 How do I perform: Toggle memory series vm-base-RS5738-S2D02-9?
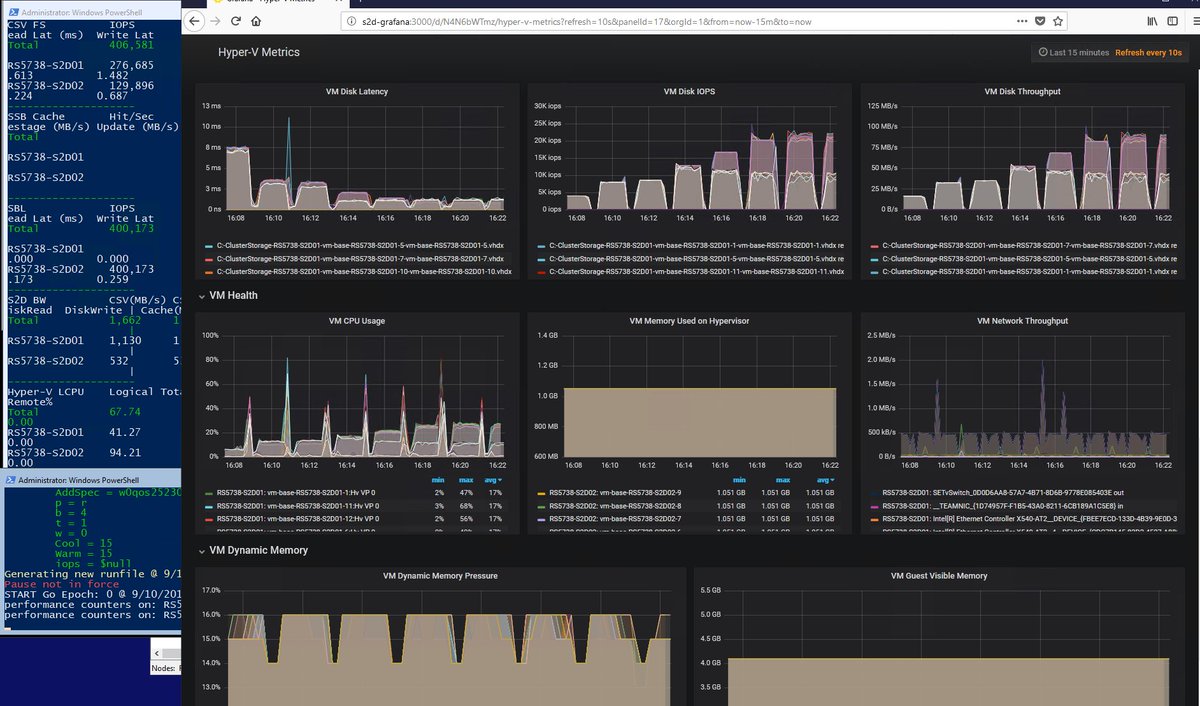615,493
